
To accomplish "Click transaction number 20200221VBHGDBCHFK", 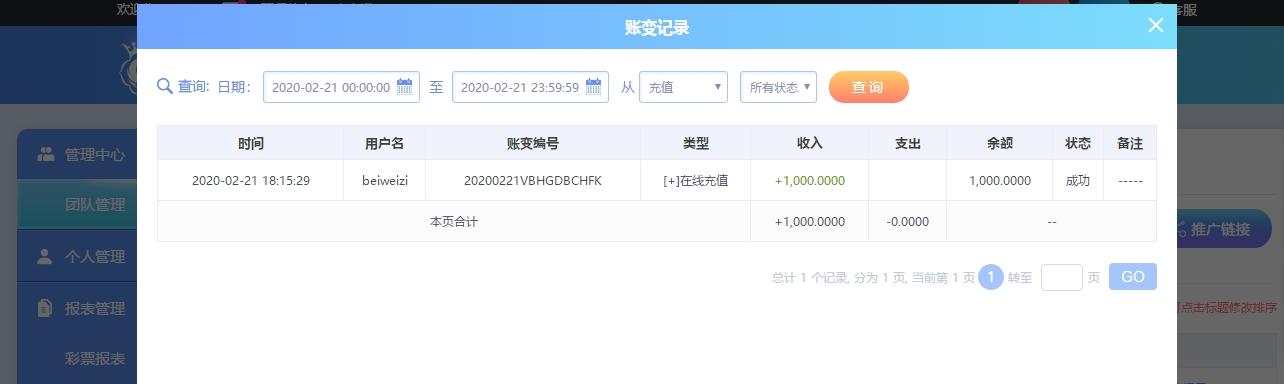I will [x=533, y=181].
